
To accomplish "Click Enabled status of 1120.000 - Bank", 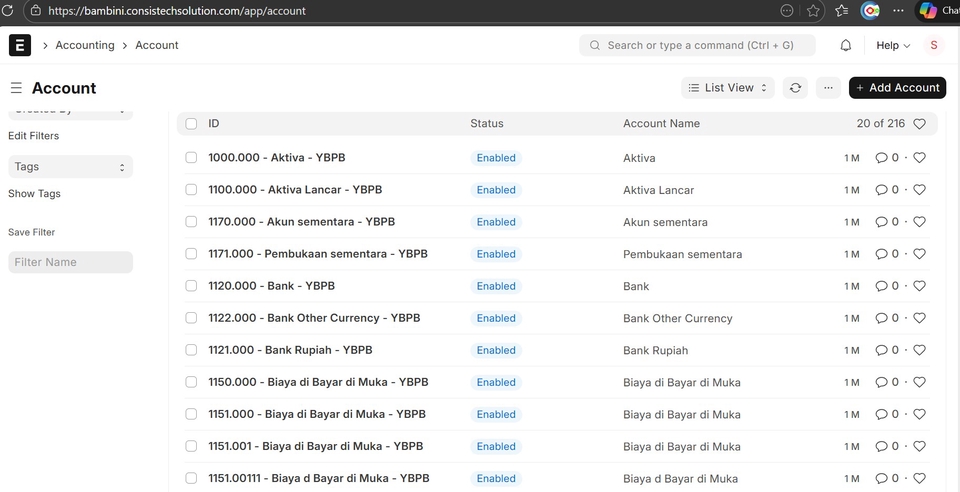I will [x=496, y=286].
